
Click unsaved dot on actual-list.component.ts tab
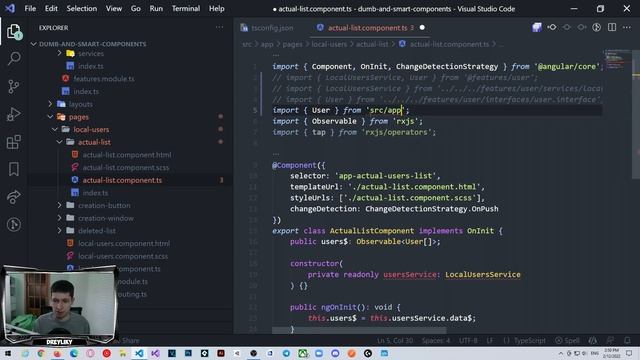[422, 28]
